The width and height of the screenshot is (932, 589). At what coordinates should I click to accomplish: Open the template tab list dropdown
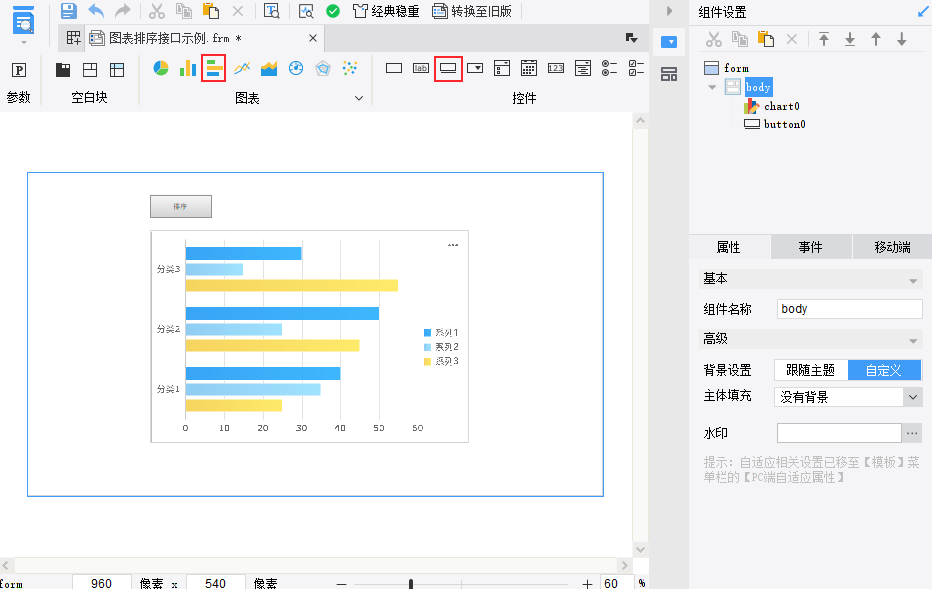click(x=631, y=38)
